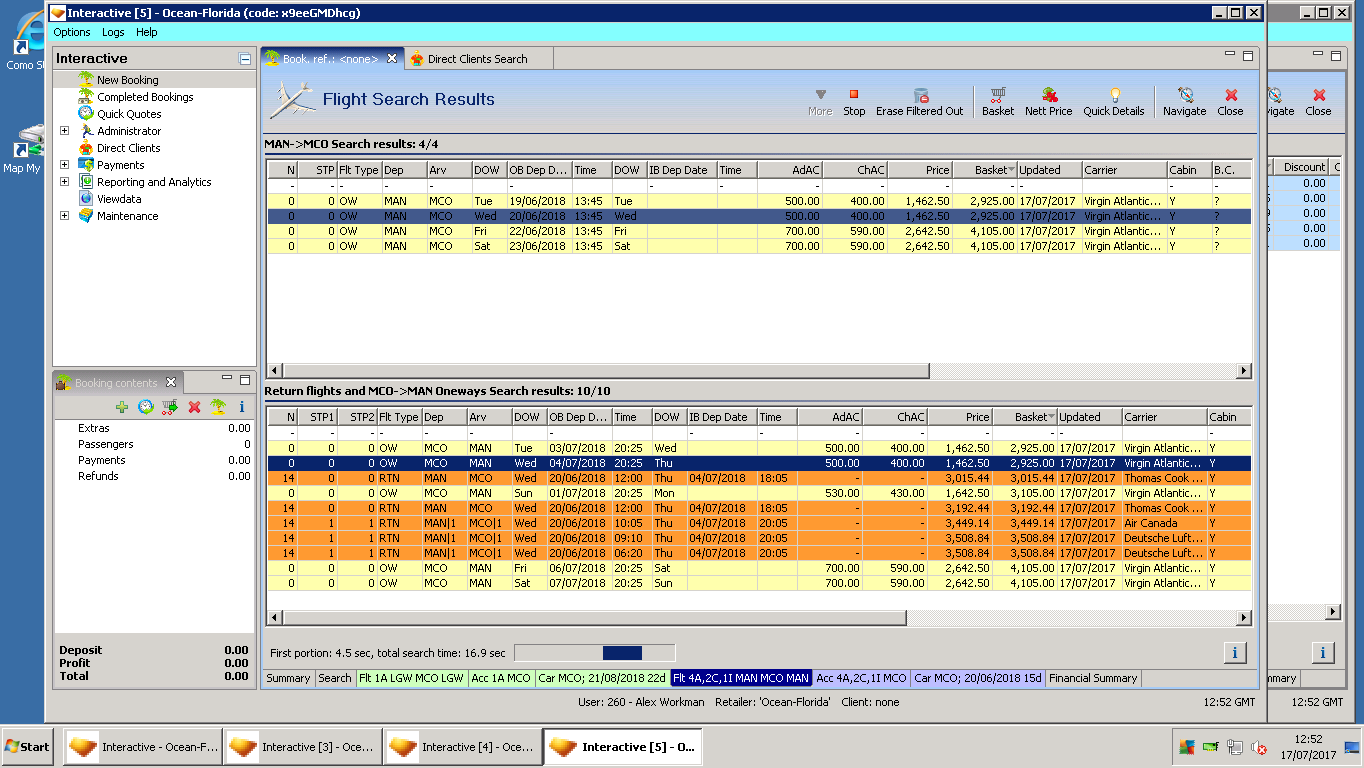This screenshot has height=768, width=1364.
Task: Sort the top results by Basket column
Action: point(983,170)
